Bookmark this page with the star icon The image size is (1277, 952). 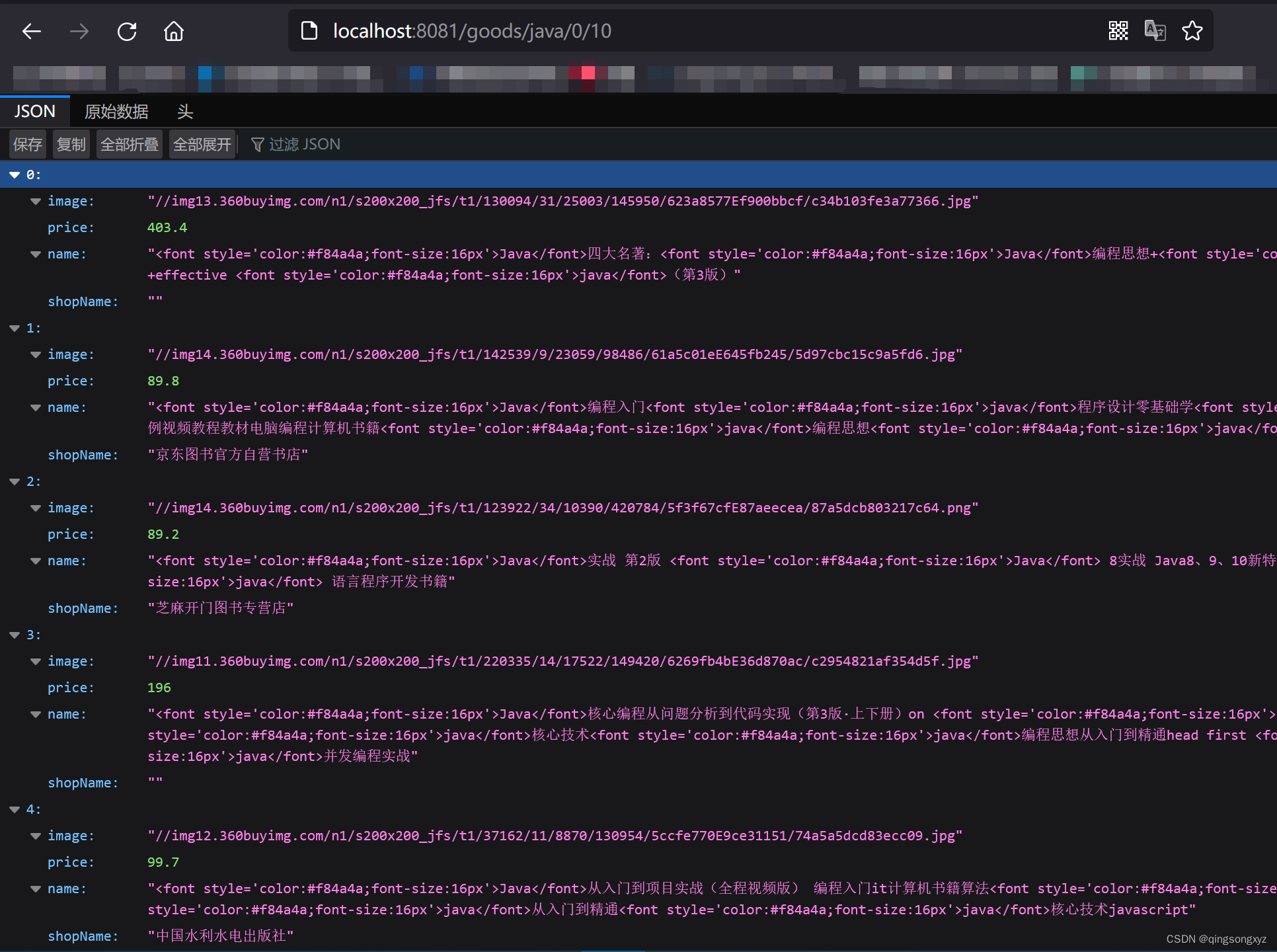(1192, 30)
